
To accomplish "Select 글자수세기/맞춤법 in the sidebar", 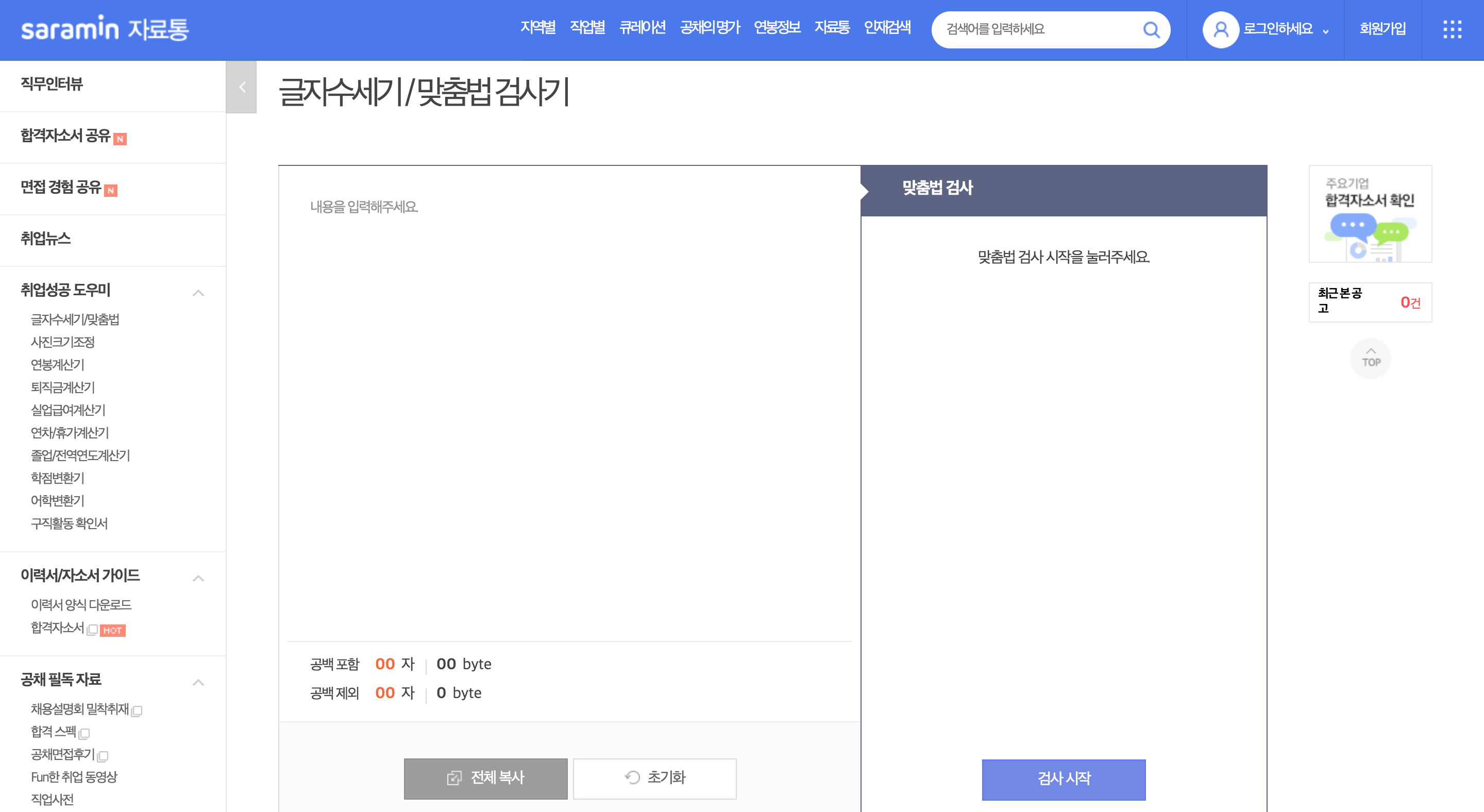I will 75,319.
